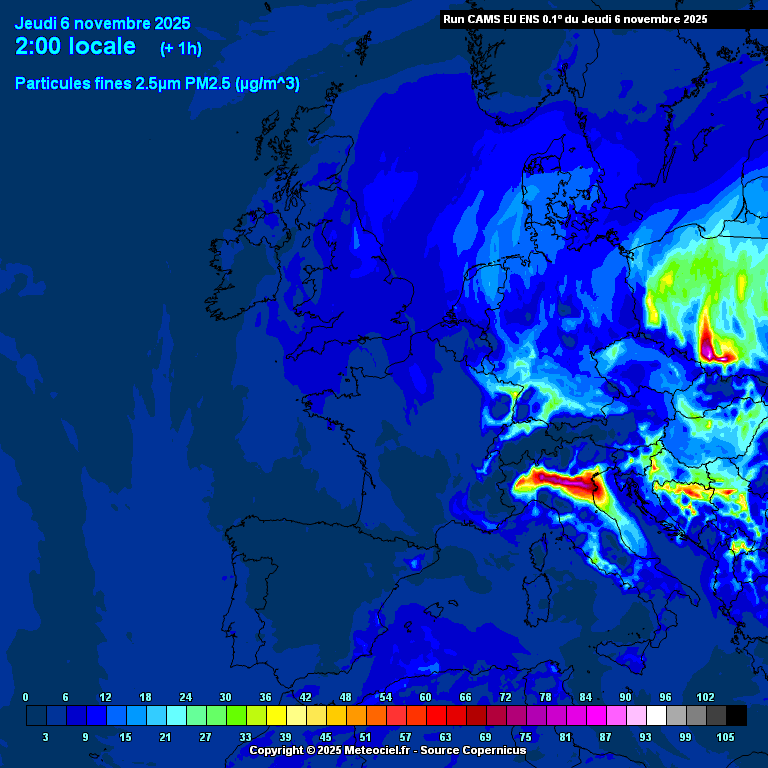Pick the orange swatch between 48 and 51
This screenshot has width=768, height=768.
coord(356,715)
